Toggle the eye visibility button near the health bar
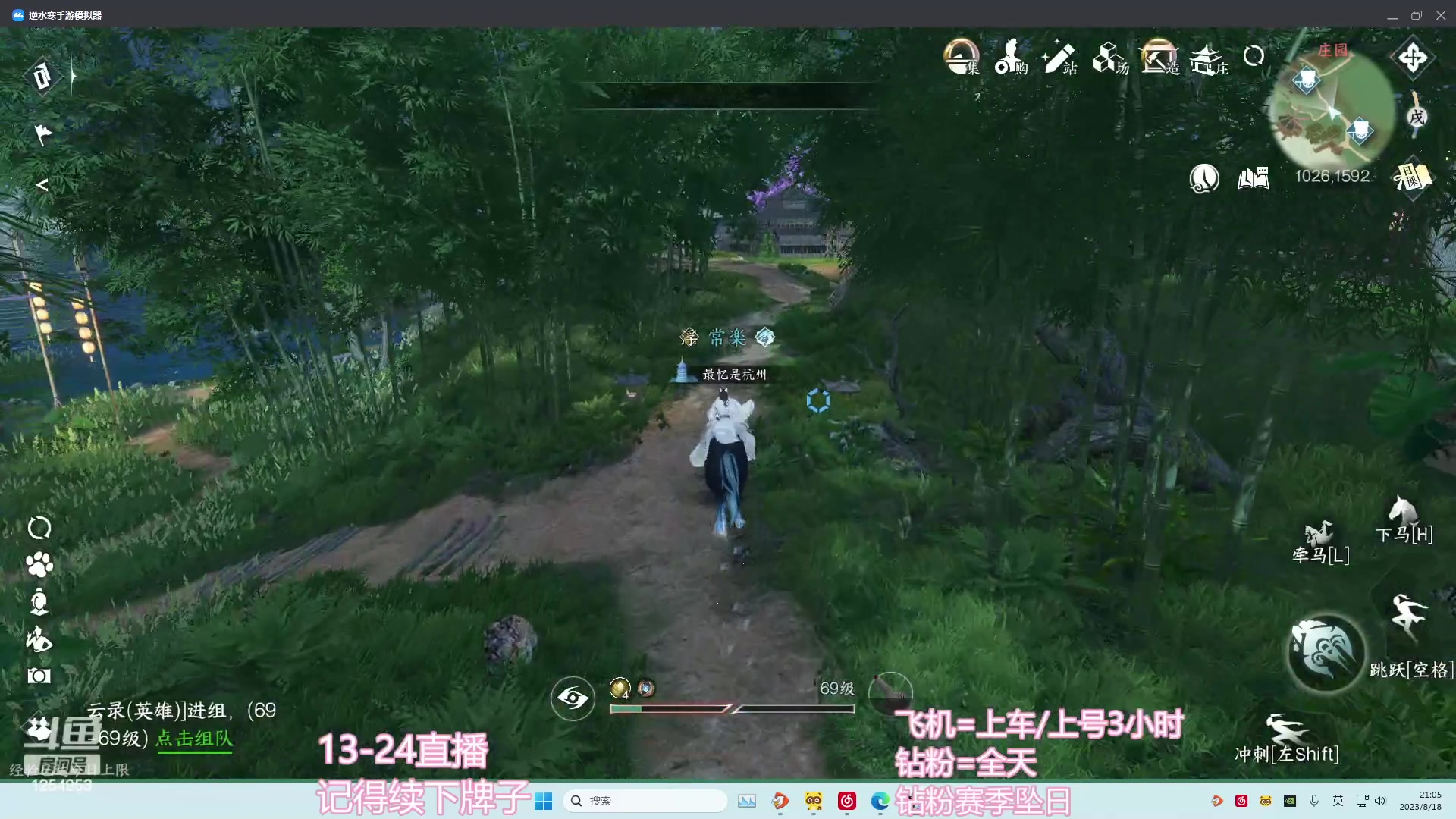This screenshot has width=1456, height=819. tap(573, 698)
